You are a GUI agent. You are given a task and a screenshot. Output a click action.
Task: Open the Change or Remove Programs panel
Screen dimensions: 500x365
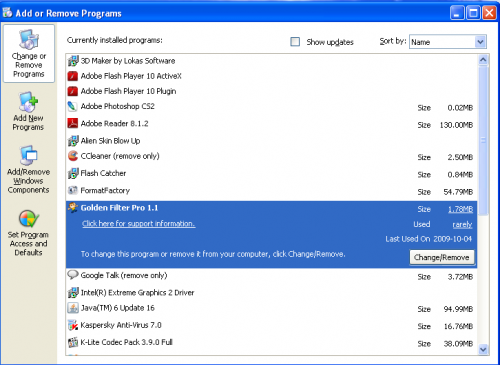(x=29, y=53)
